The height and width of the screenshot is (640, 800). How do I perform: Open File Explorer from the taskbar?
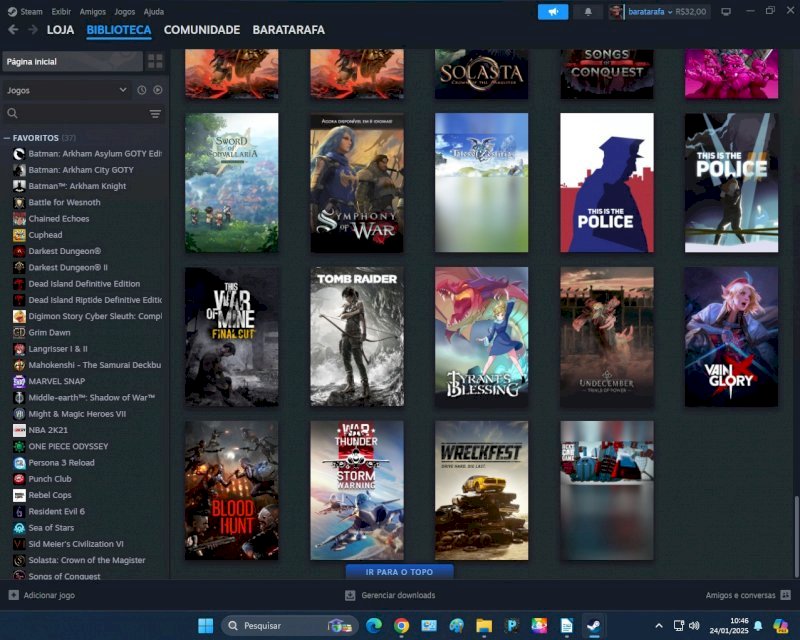484,625
